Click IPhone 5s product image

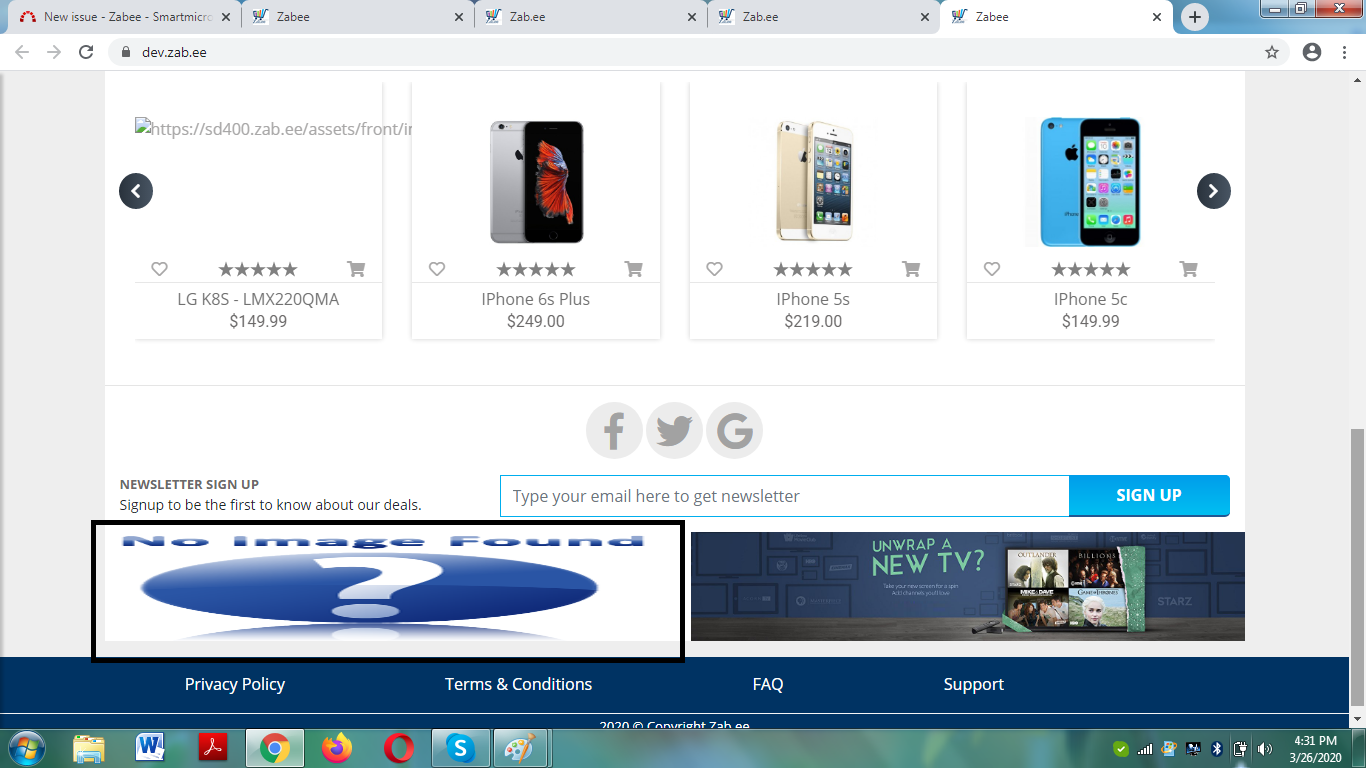point(813,182)
